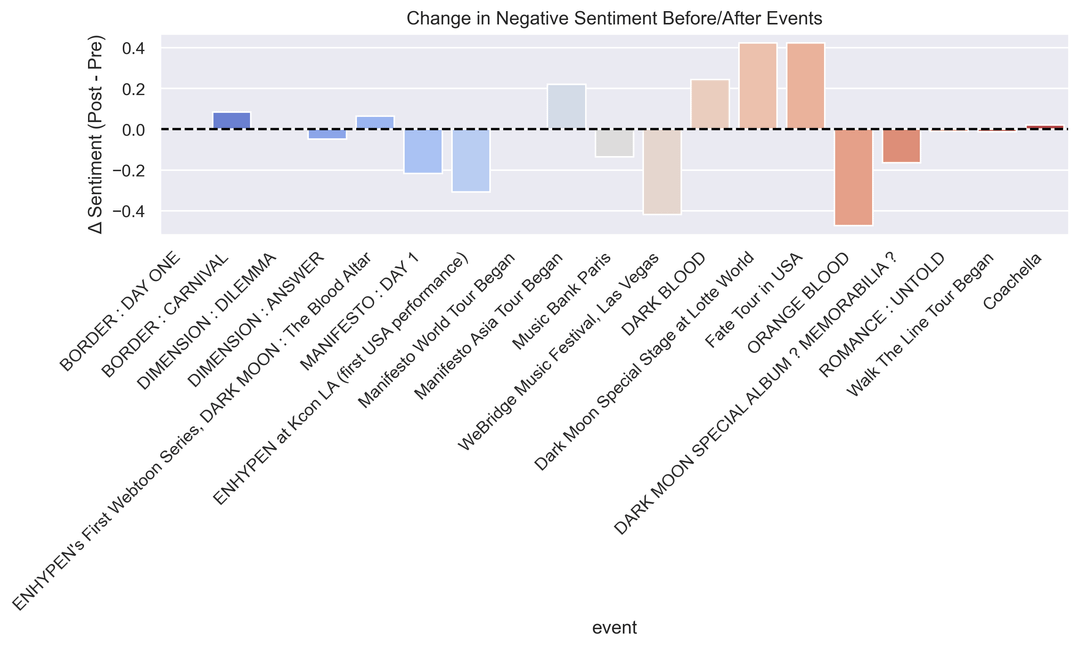The image size is (1080, 648).
Task: Select the DARK MOON SPECIAL ALBUM bar
Action: coord(901,146)
